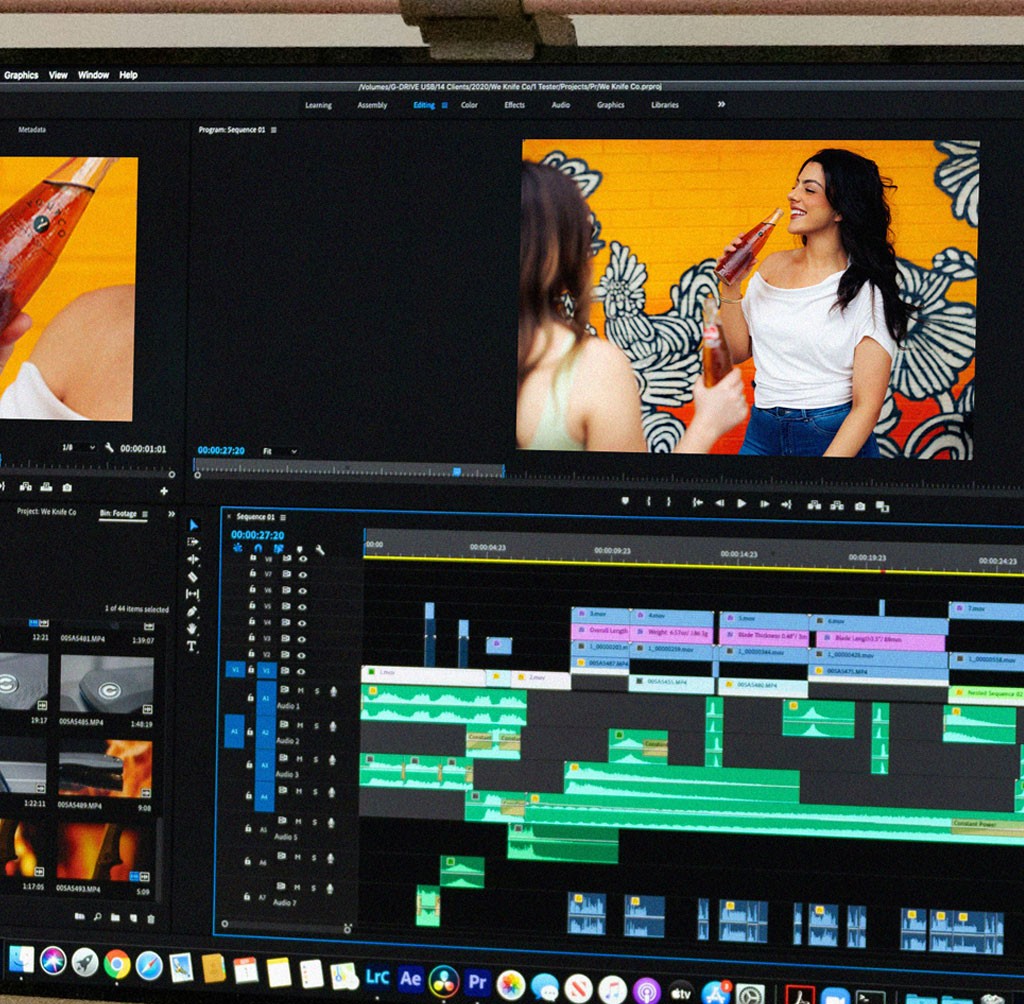
Task: Open After Effects from the dock
Action: 410,979
